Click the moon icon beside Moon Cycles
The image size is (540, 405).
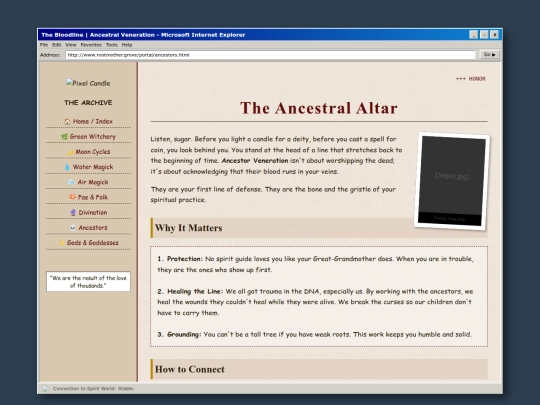click(x=70, y=152)
